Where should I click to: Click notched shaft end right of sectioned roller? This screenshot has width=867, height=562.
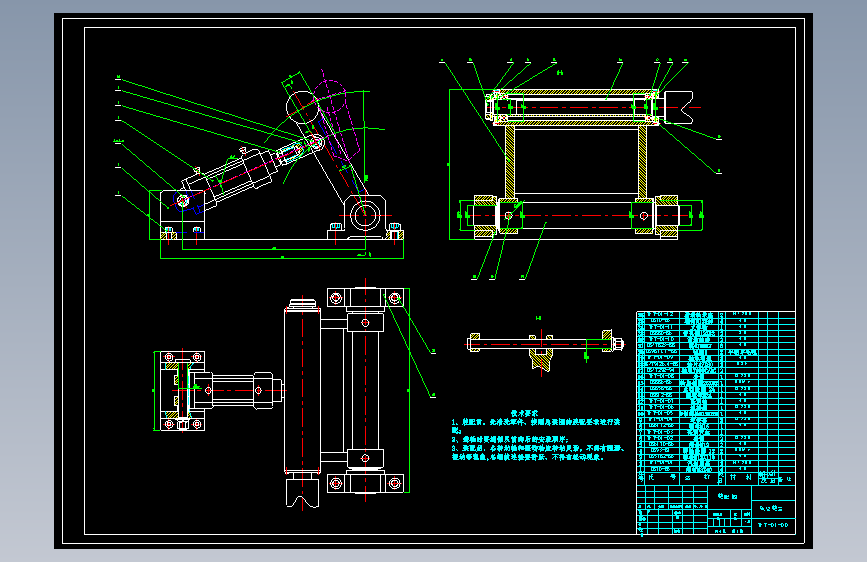[x=679, y=108]
